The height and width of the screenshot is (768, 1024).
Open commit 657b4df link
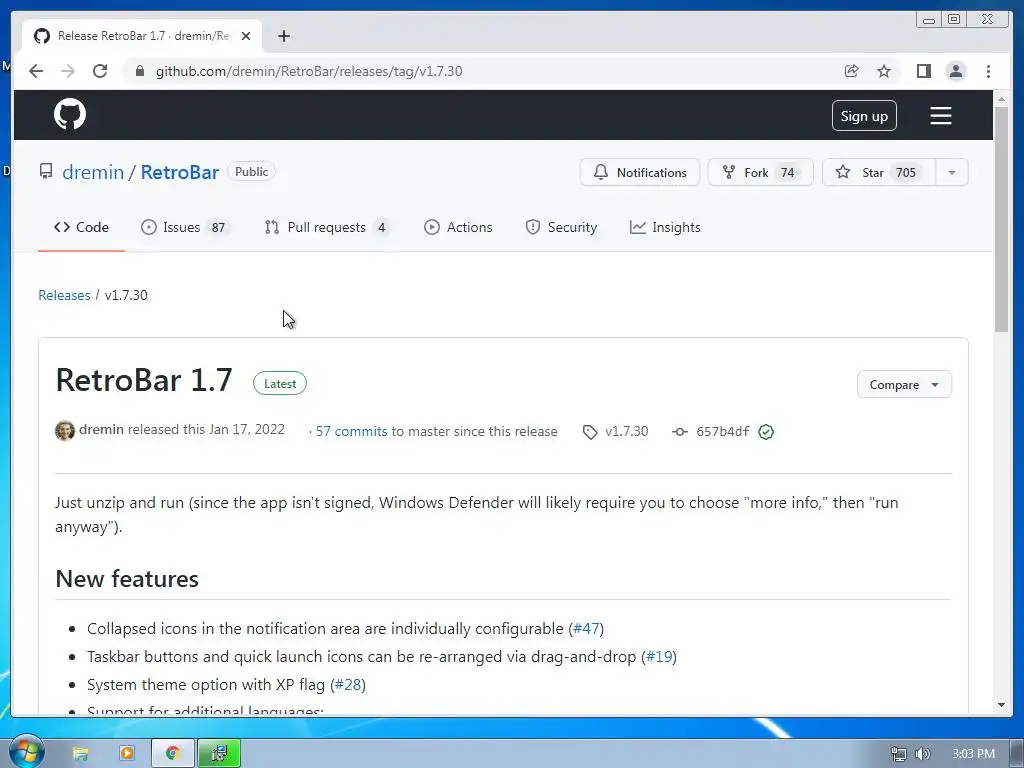[722, 431]
